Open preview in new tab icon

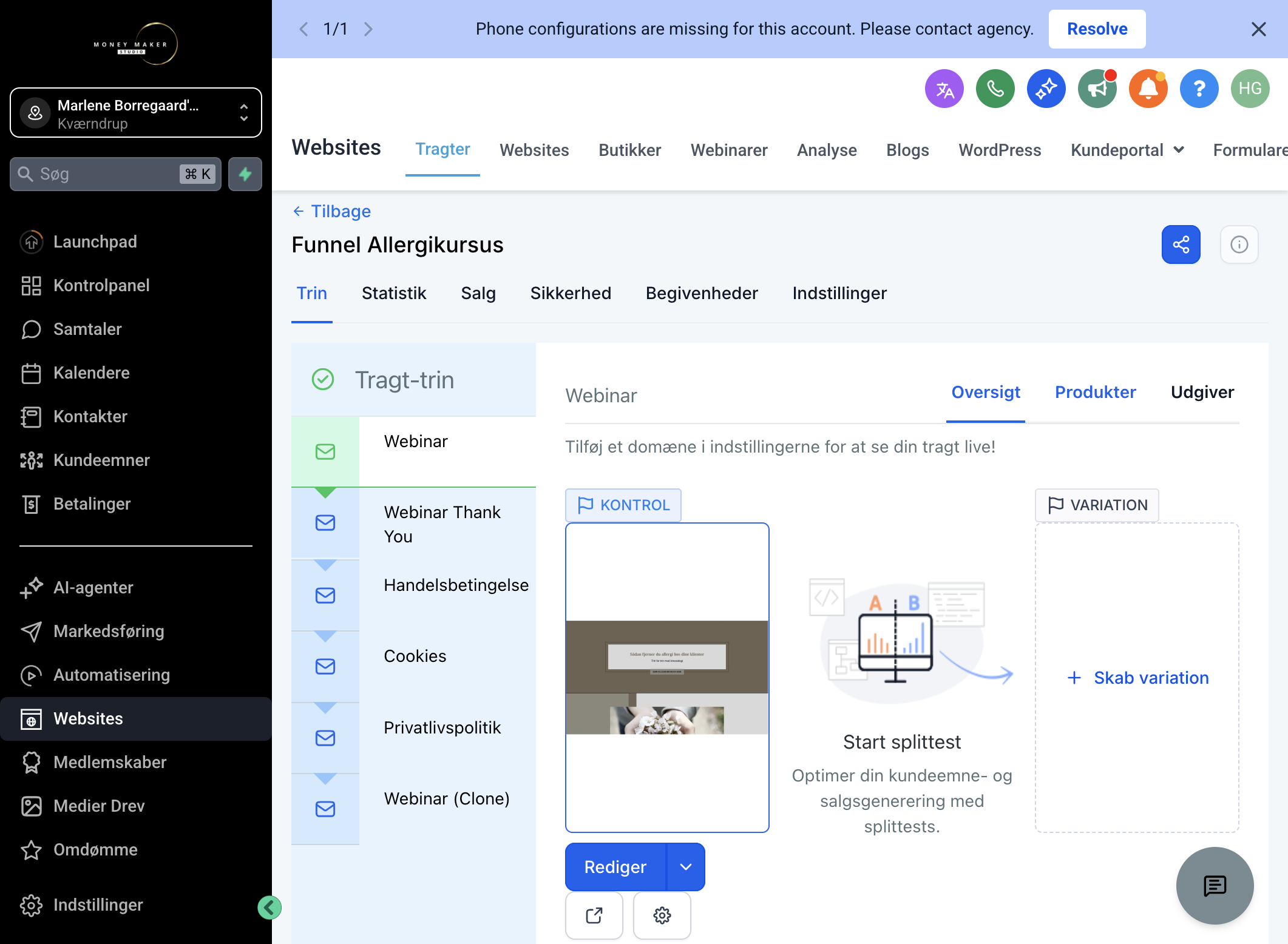pyautogui.click(x=594, y=915)
